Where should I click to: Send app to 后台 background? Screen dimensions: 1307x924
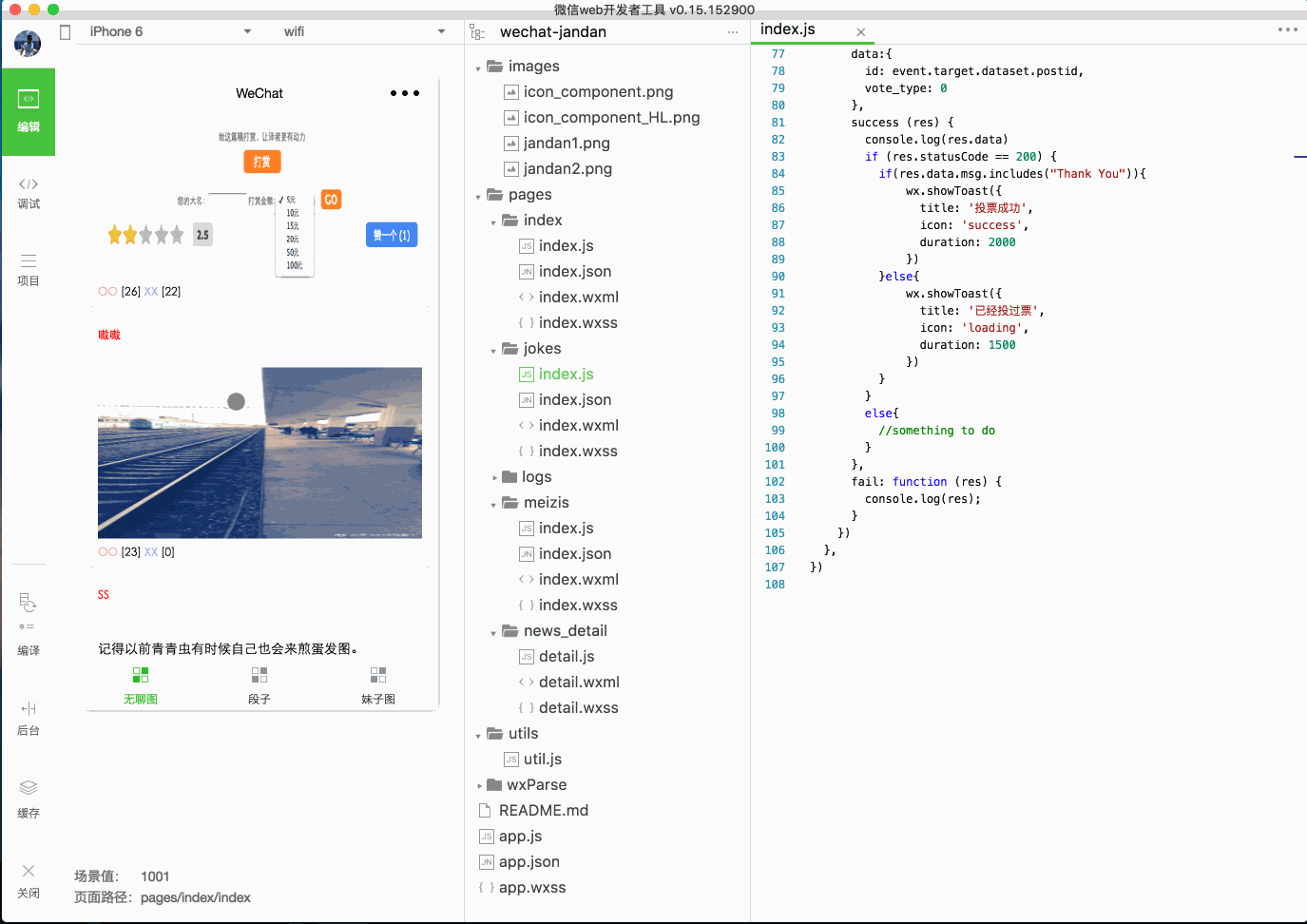tap(29, 719)
